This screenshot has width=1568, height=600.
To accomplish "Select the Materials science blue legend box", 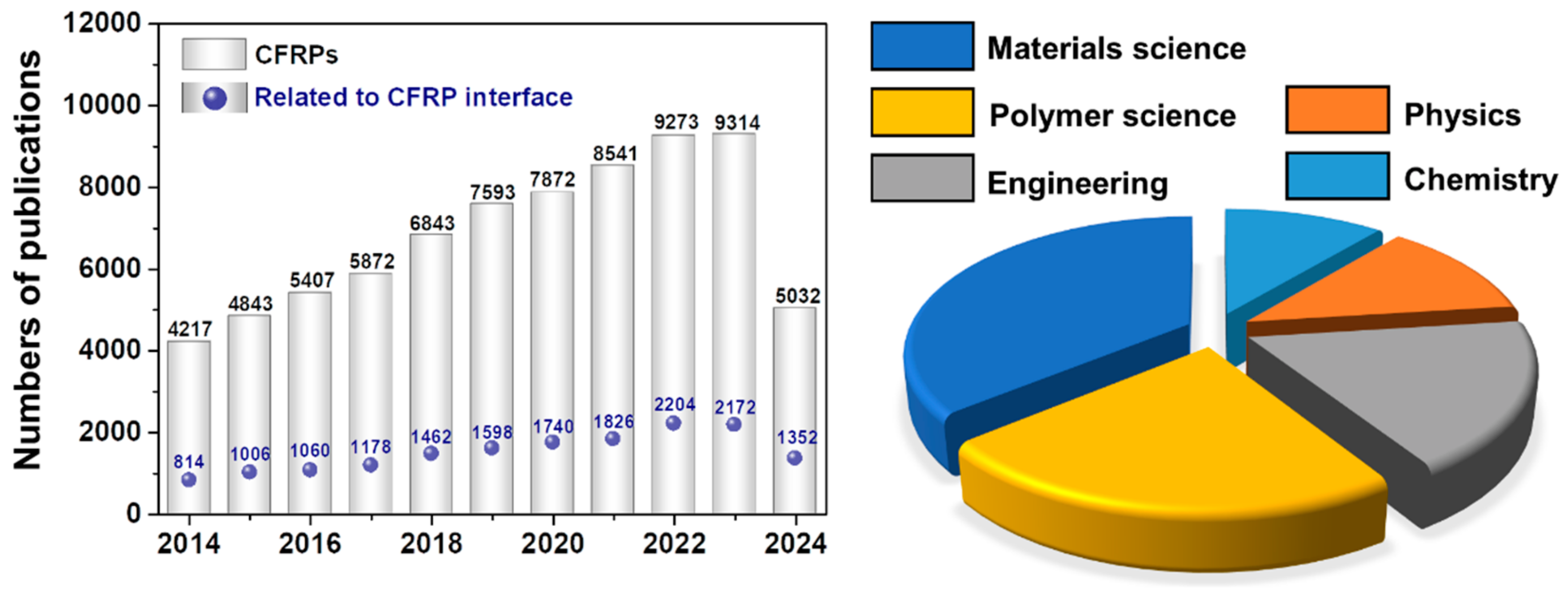I will tap(923, 46).
